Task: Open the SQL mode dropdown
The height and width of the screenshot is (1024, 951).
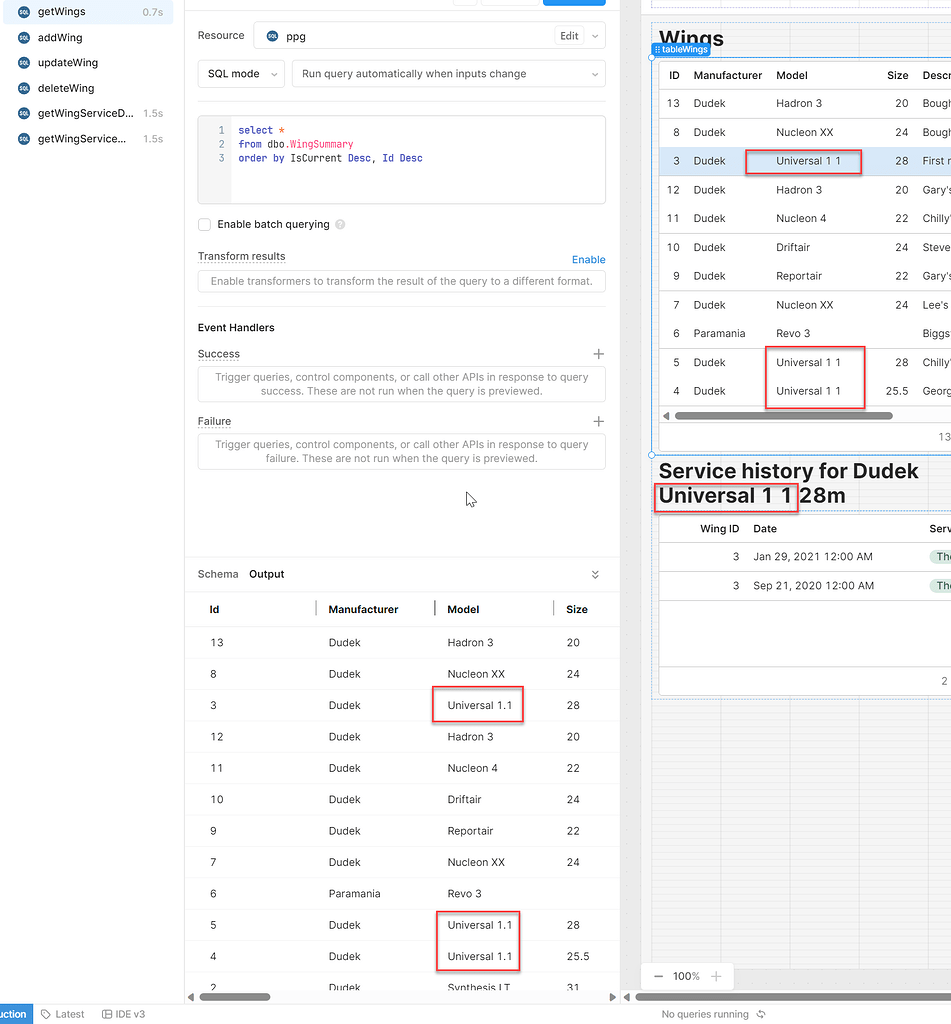Action: [x=241, y=73]
